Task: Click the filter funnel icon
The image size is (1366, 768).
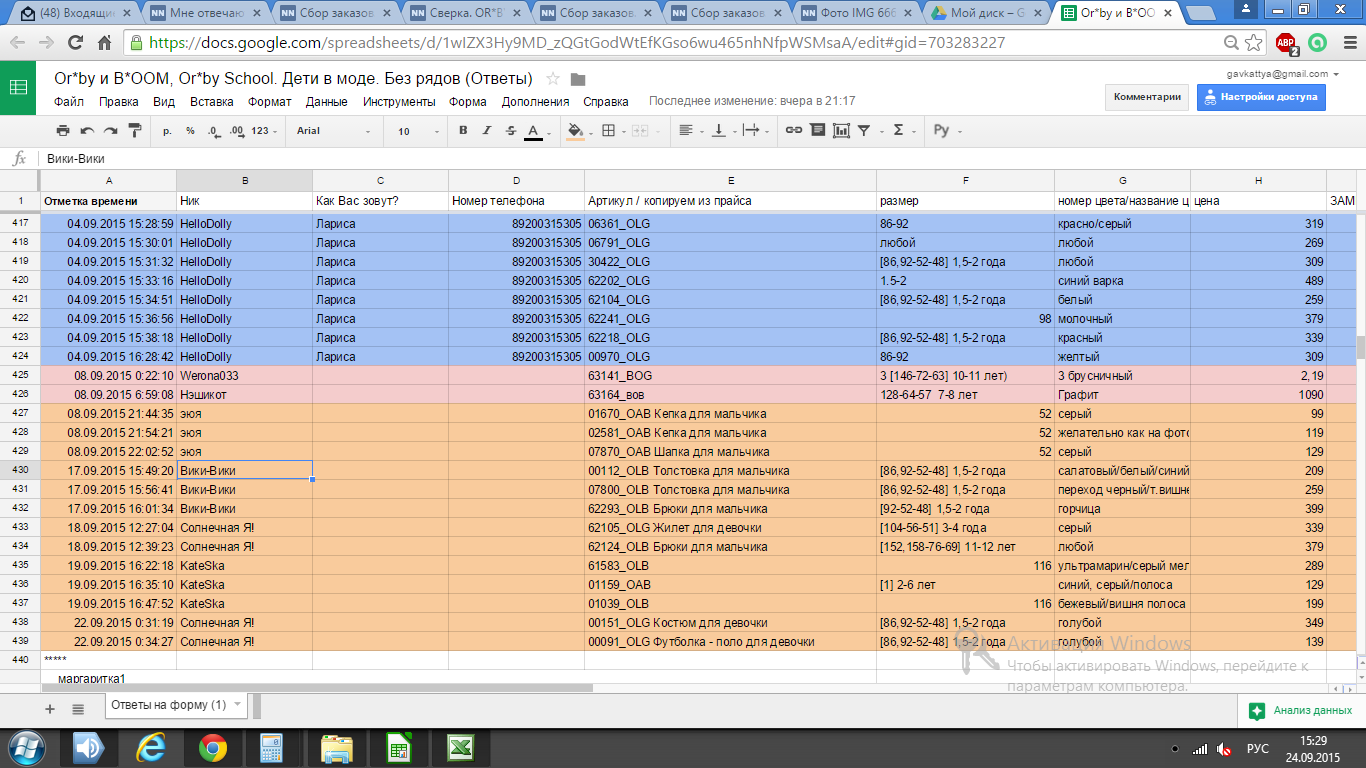Action: pos(864,131)
